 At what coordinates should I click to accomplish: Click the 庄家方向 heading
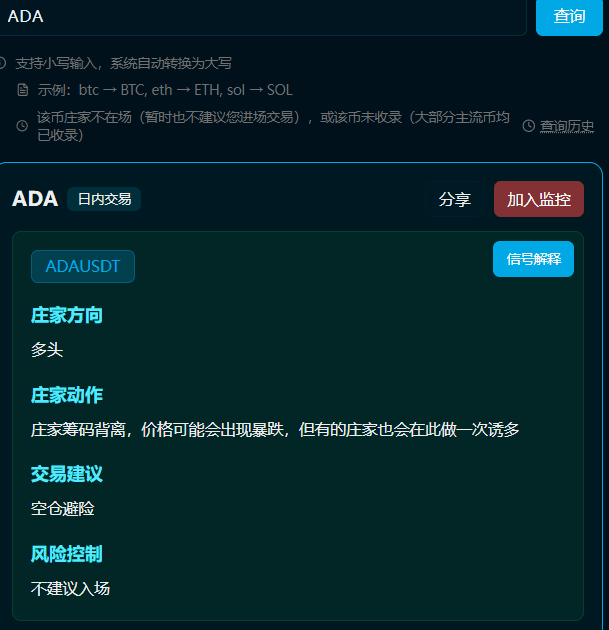(x=67, y=315)
